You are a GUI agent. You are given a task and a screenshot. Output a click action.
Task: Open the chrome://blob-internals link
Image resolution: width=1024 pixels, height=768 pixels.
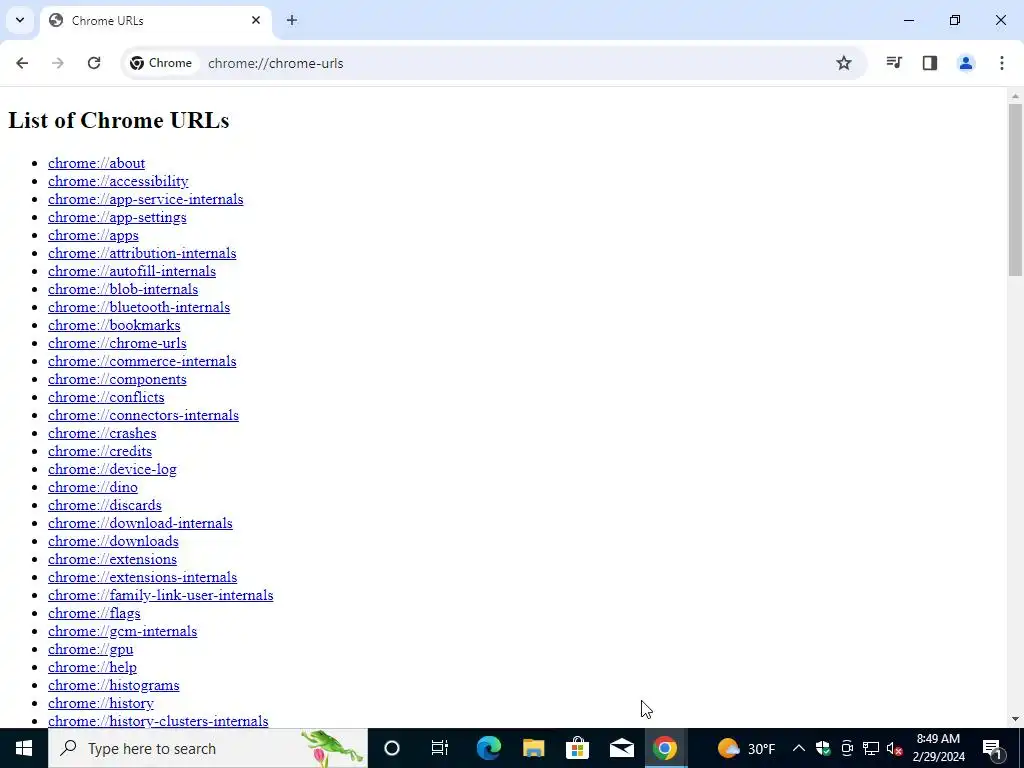123,289
